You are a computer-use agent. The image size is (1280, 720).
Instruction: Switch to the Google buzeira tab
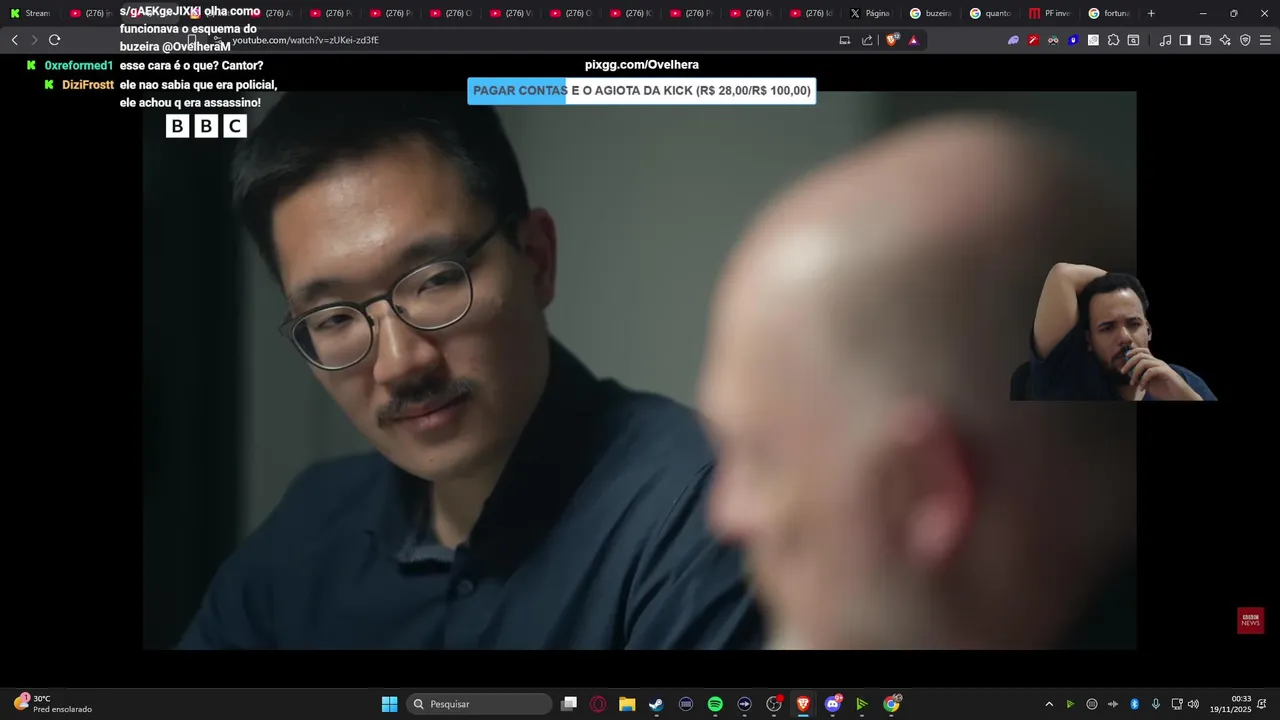tap(930, 13)
